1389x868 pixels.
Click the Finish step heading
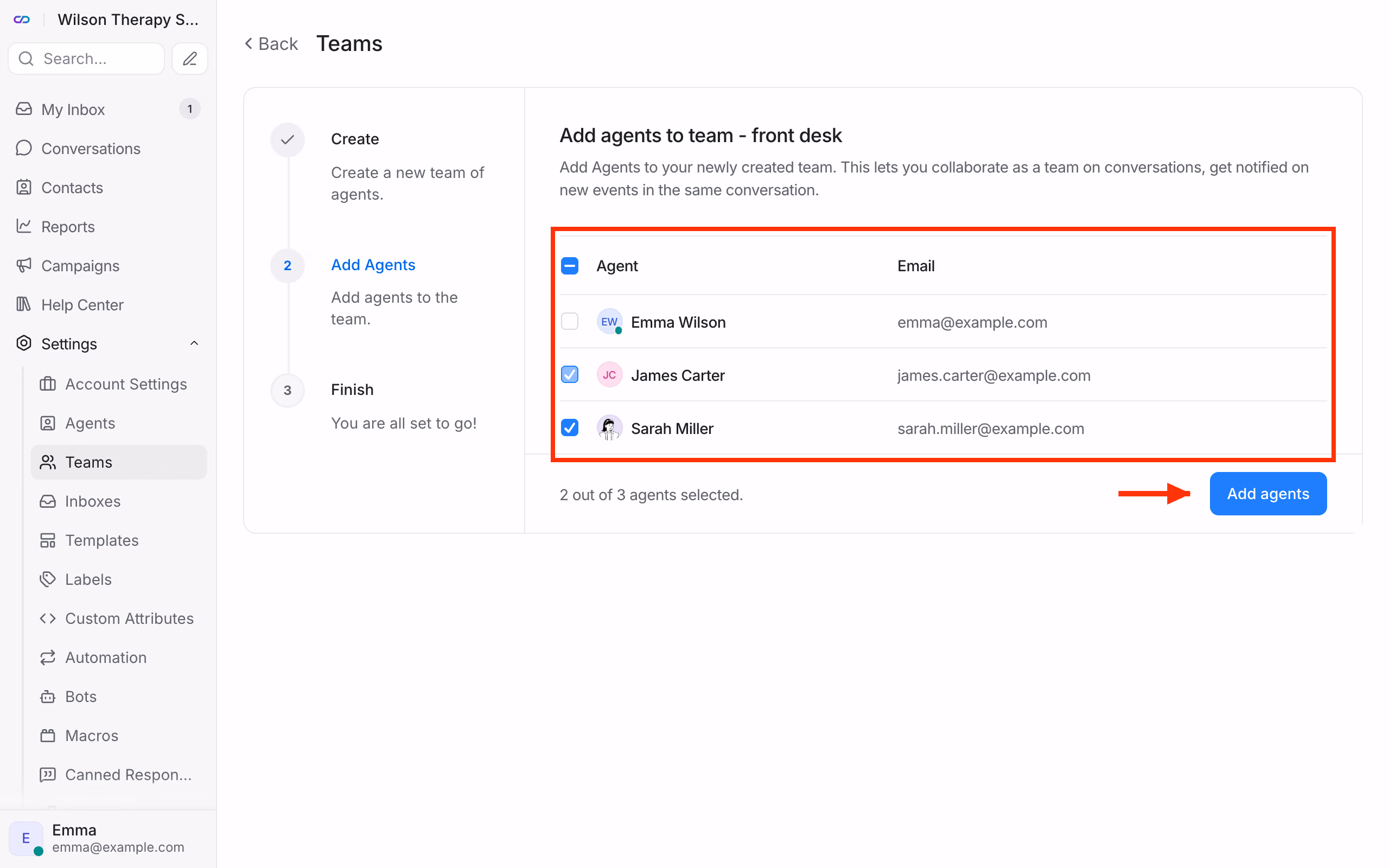352,389
